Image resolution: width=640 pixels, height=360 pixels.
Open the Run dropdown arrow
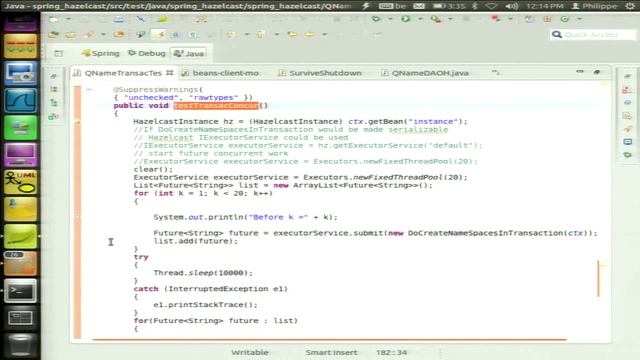[420, 19]
